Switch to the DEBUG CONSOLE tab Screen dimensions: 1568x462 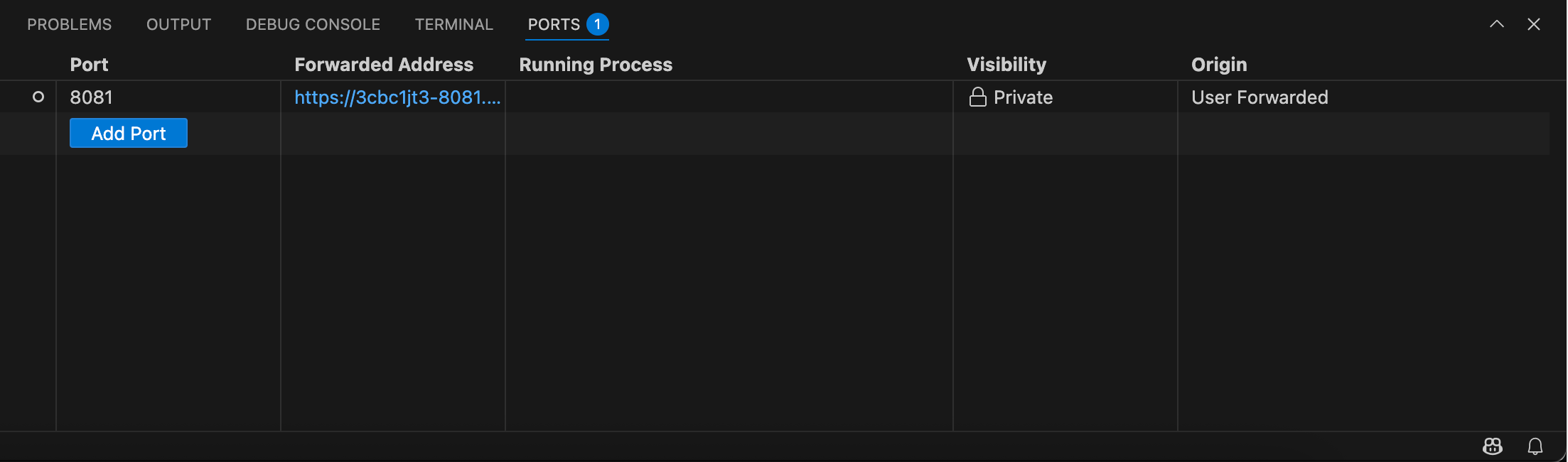tap(313, 24)
